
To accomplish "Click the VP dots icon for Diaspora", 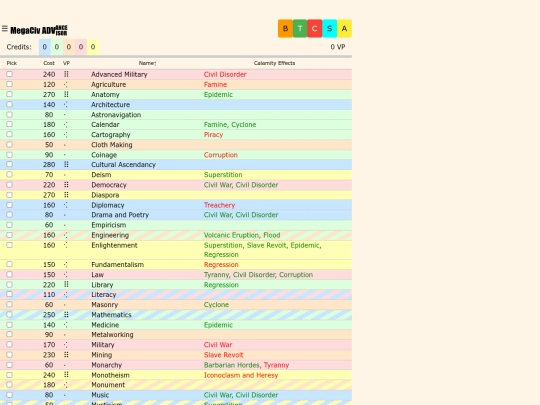I will pos(66,195).
